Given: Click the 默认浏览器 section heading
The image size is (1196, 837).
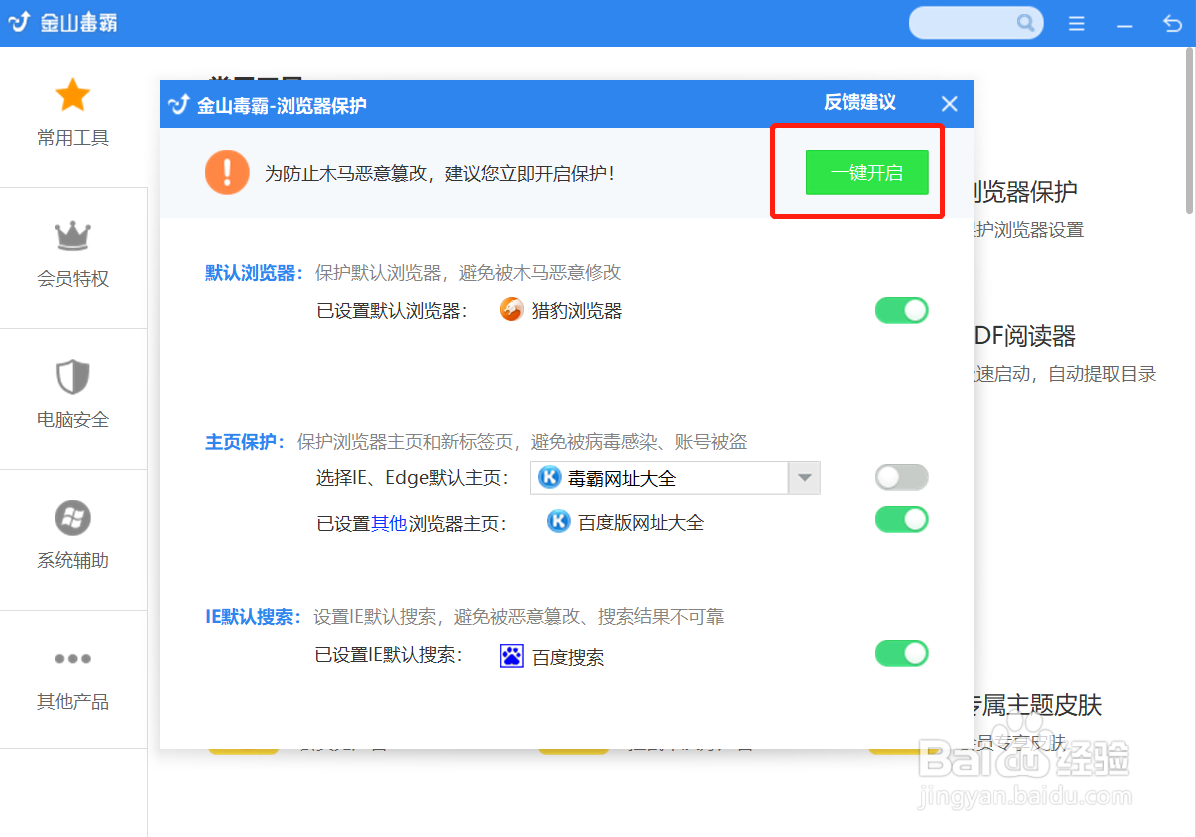Looking at the screenshot, I should tap(253, 272).
